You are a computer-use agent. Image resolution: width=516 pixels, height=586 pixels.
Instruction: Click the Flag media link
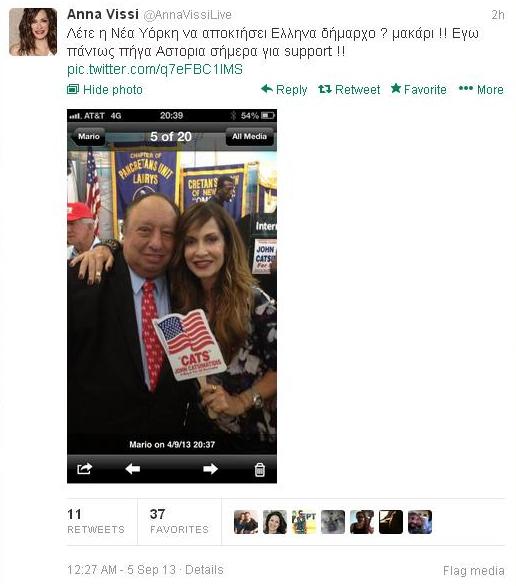(473, 570)
